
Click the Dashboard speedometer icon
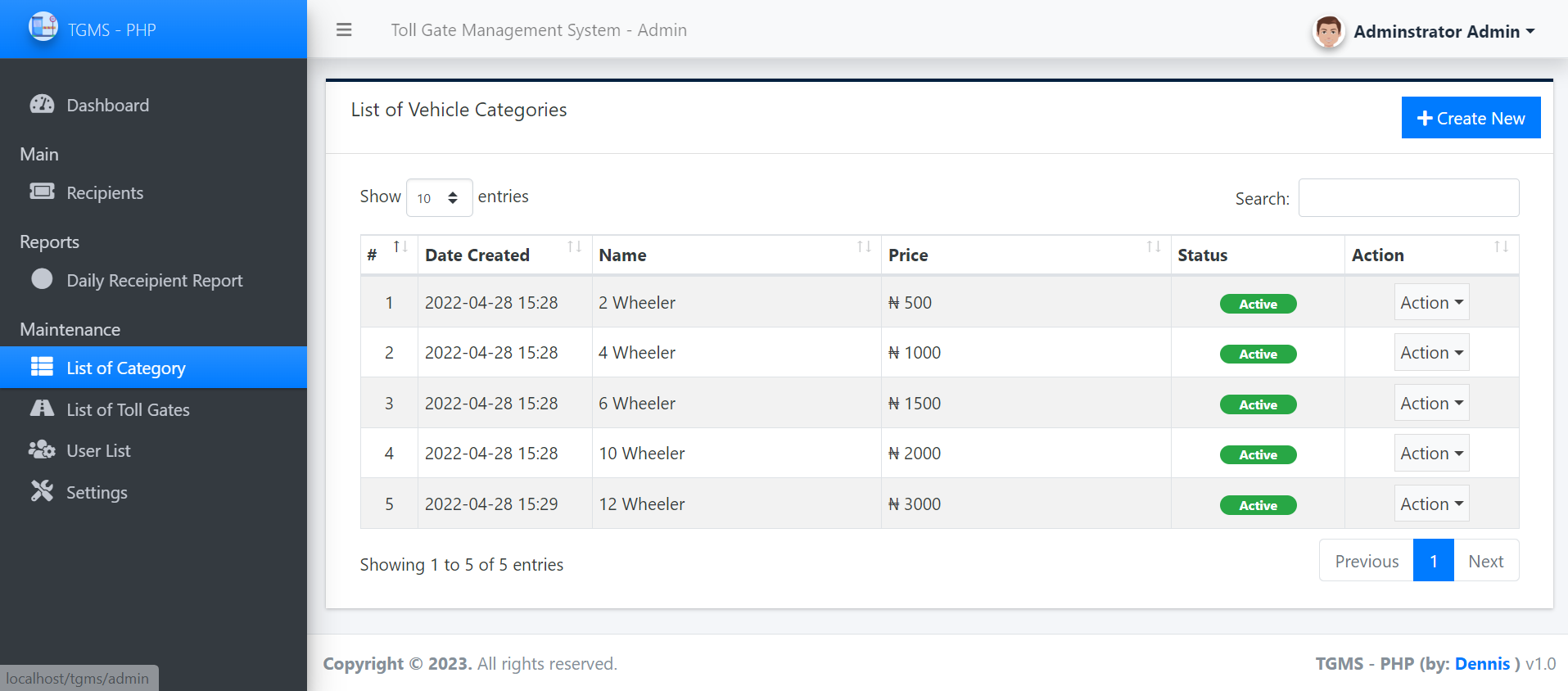[42, 105]
